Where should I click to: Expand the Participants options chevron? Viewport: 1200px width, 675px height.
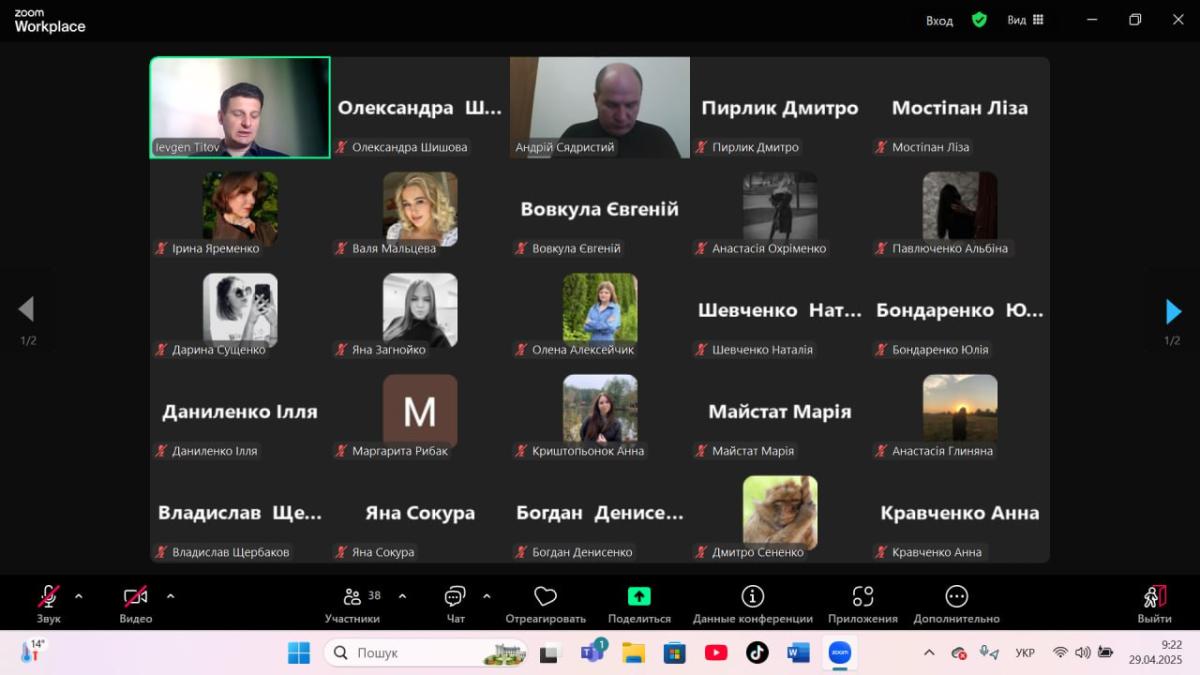coord(402,597)
